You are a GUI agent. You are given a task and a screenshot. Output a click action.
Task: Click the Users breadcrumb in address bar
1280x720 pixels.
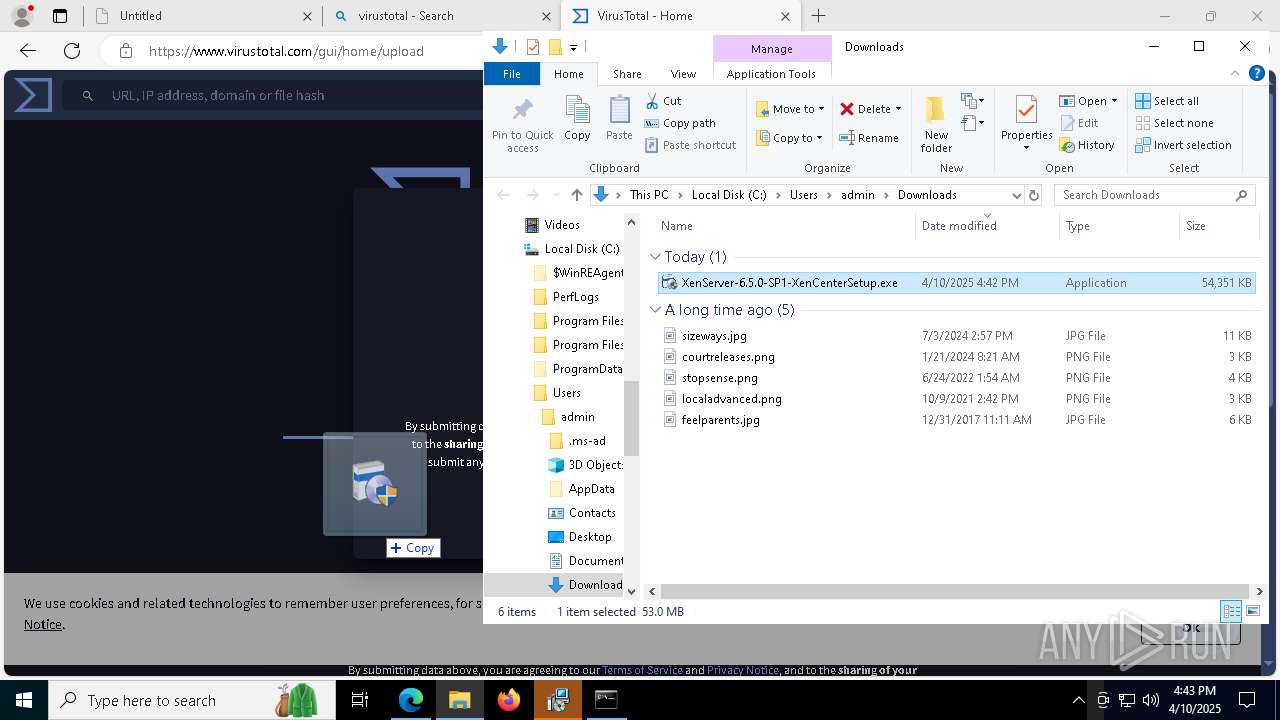803,195
